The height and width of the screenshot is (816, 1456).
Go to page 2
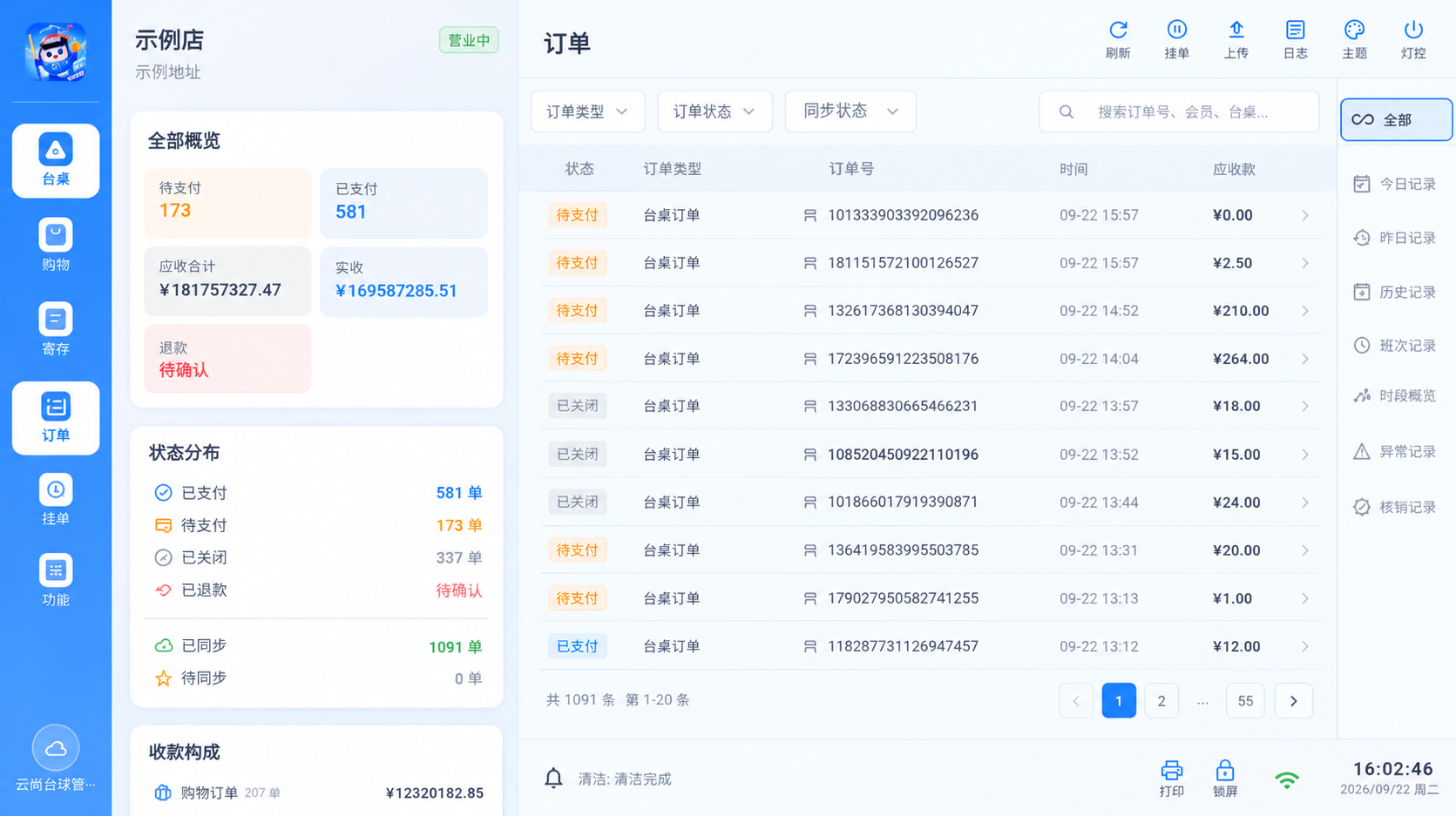1161,701
